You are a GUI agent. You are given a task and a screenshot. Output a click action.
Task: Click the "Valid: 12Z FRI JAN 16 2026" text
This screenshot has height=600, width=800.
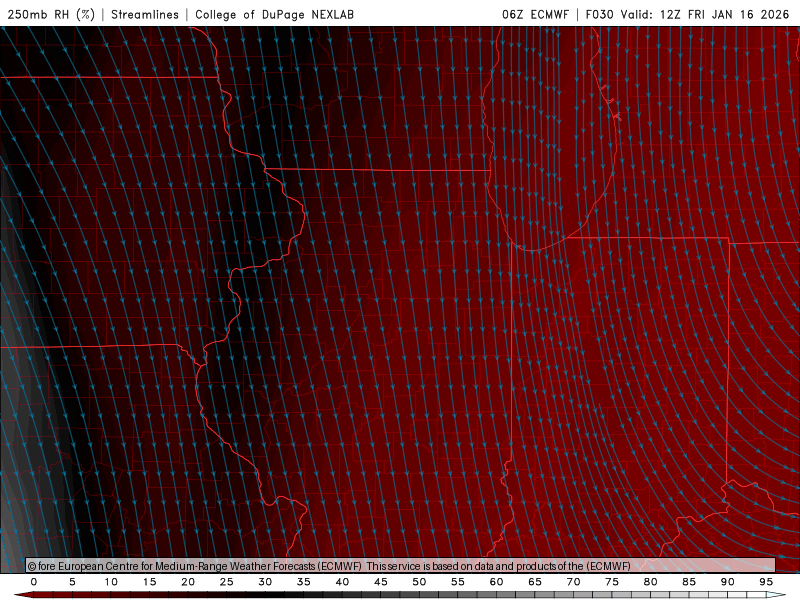click(705, 15)
